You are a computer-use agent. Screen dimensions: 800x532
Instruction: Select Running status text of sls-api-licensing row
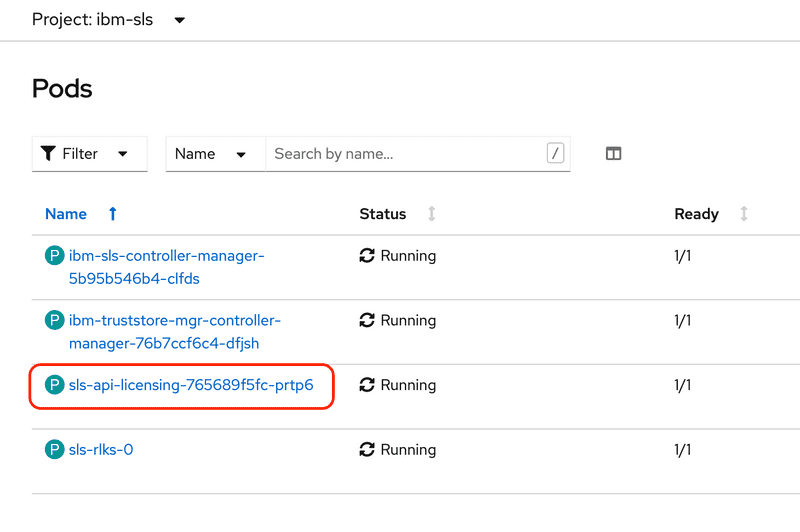pos(408,385)
